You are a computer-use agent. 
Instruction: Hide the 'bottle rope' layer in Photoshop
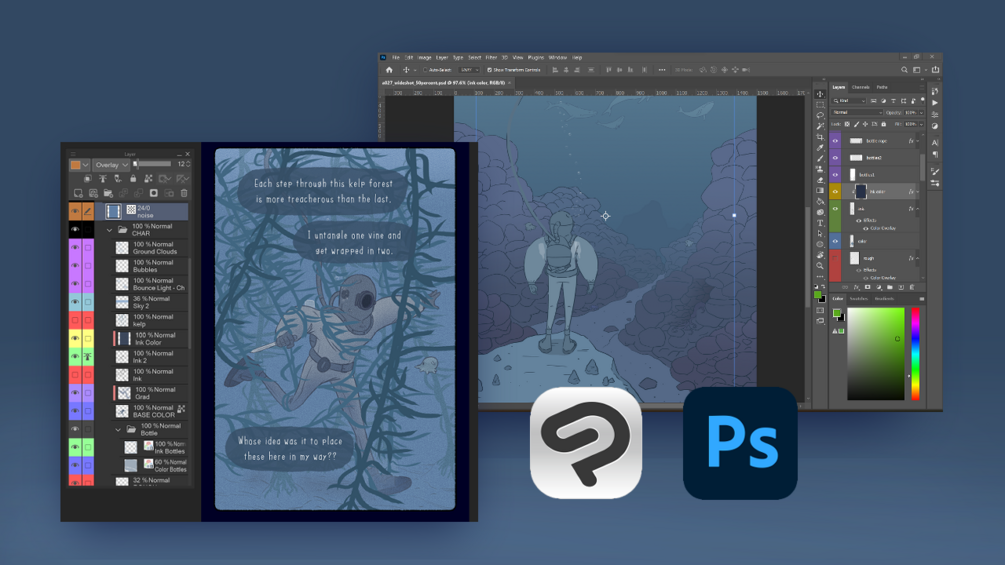tap(835, 141)
